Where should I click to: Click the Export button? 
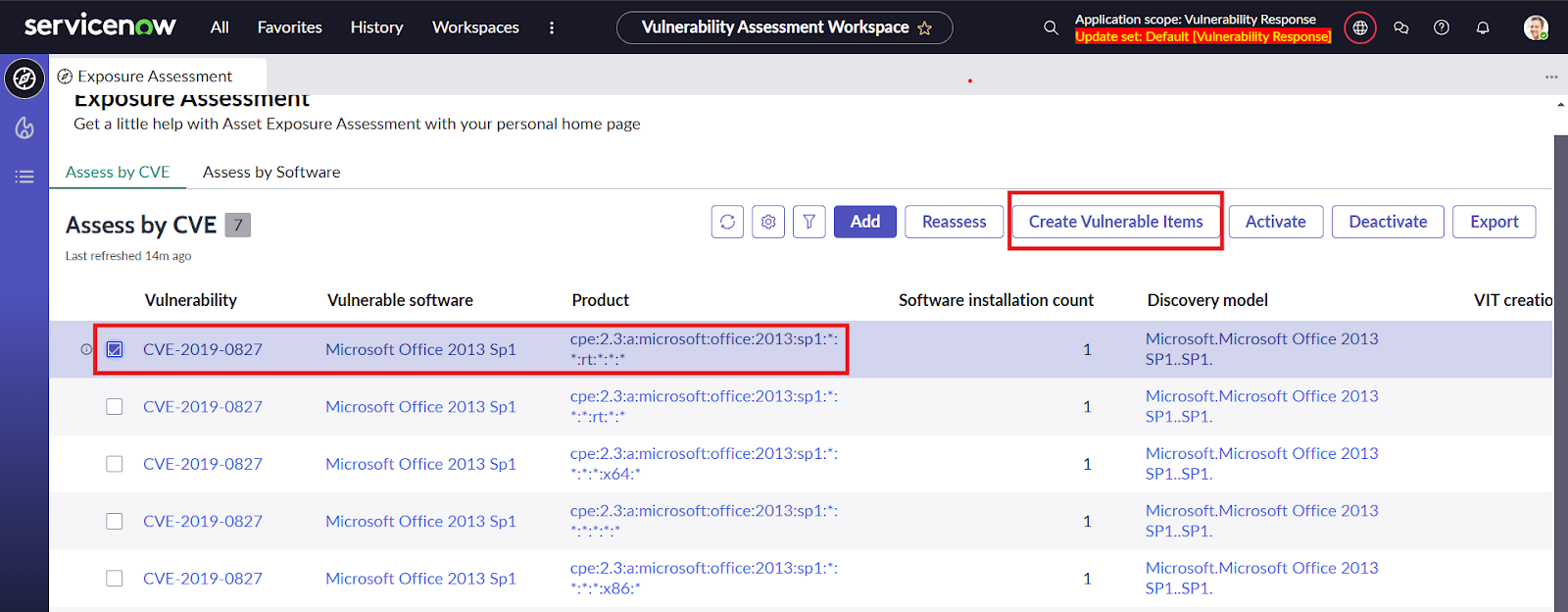point(1494,222)
